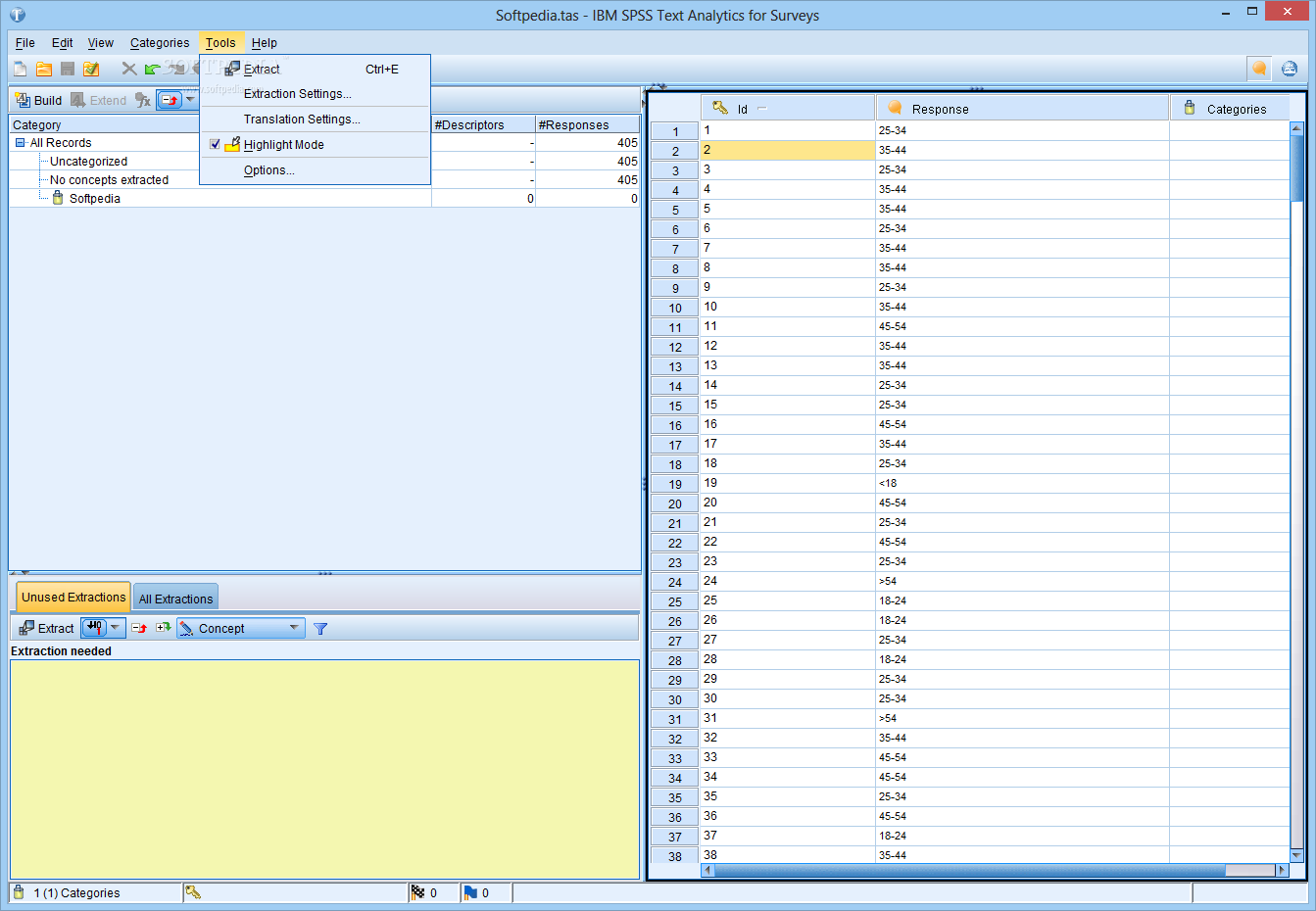Click the orange speech bubble icon at top right

1259,69
